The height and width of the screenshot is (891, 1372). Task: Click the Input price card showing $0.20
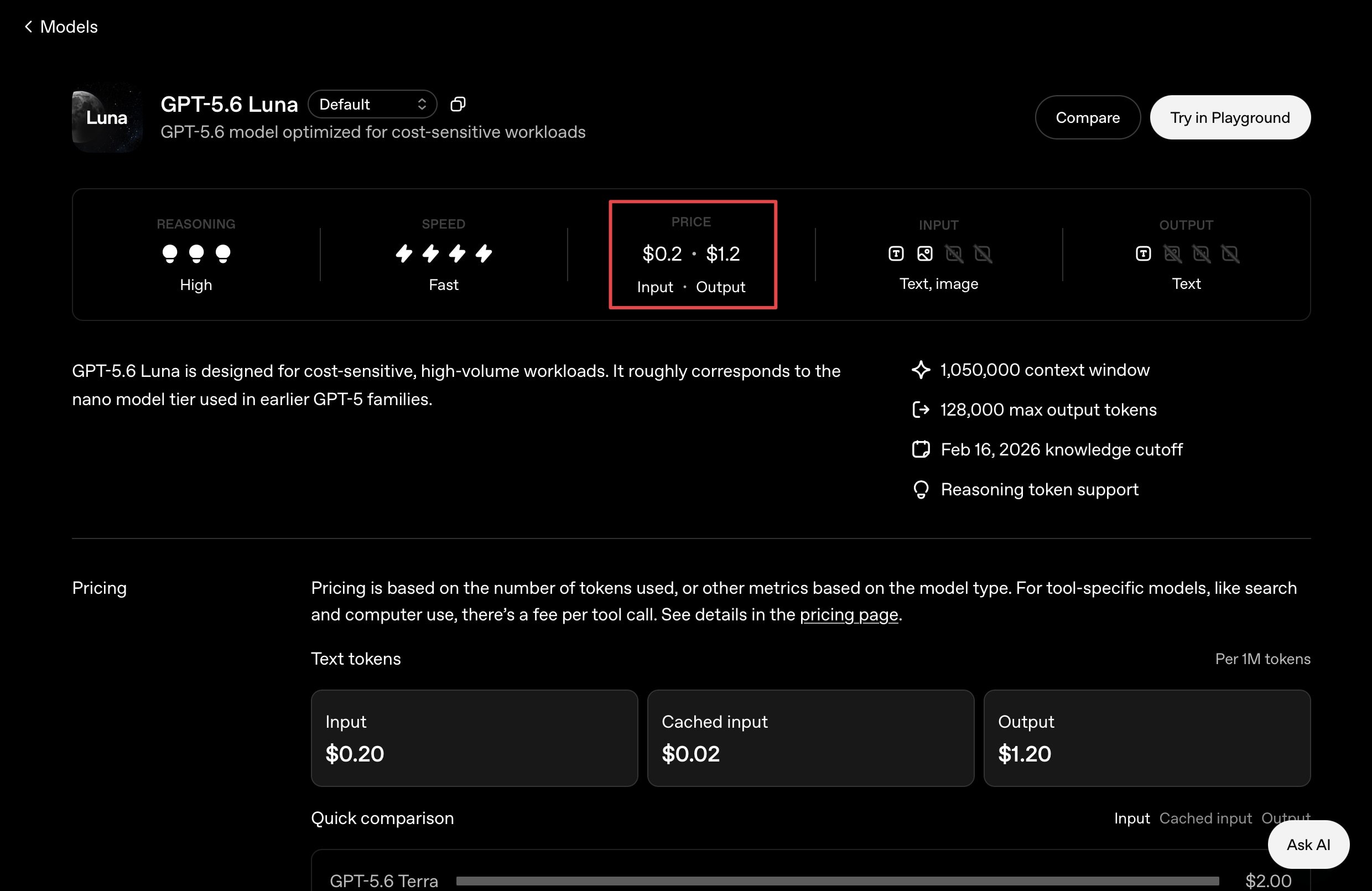pos(474,738)
